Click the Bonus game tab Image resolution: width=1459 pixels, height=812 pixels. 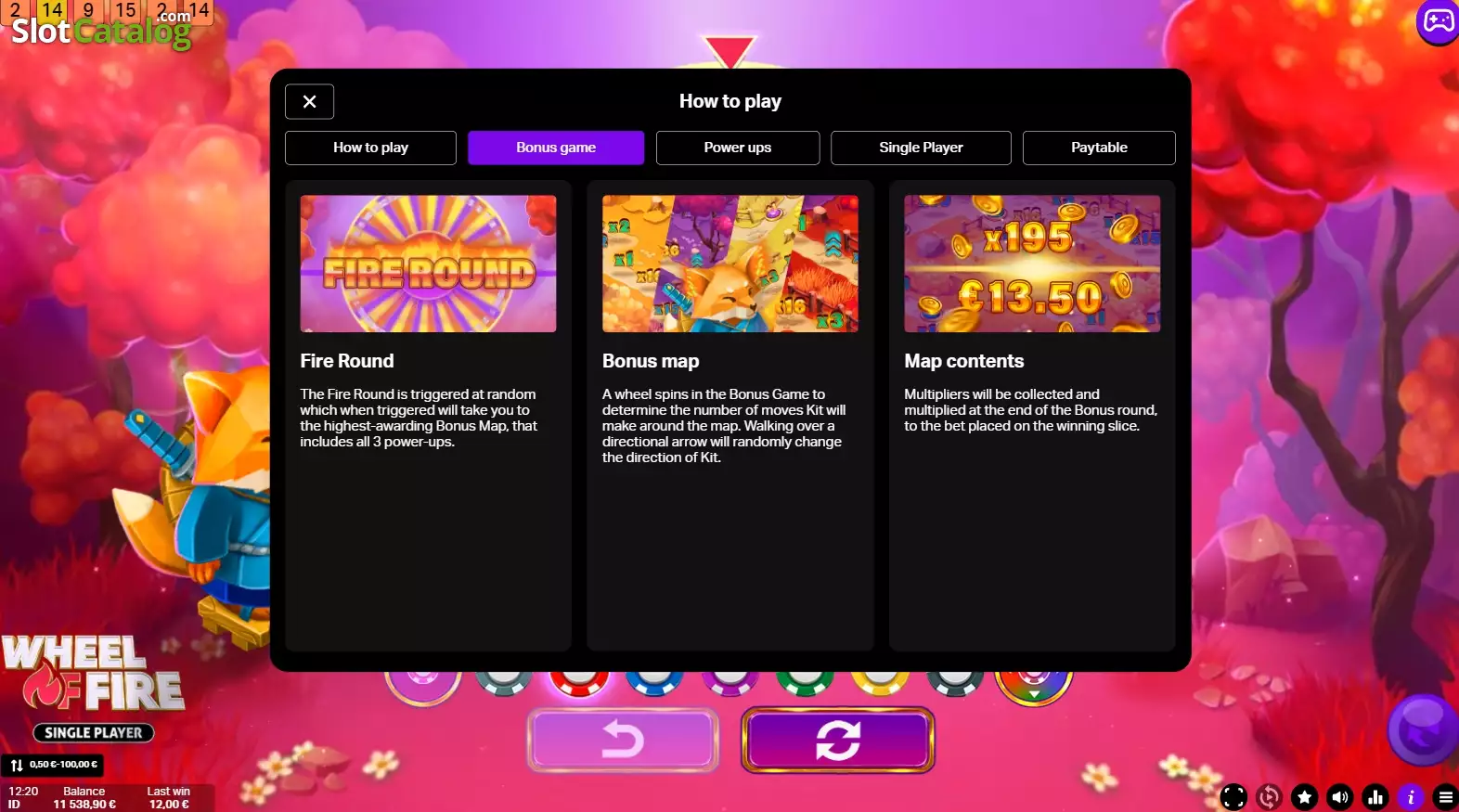556,148
